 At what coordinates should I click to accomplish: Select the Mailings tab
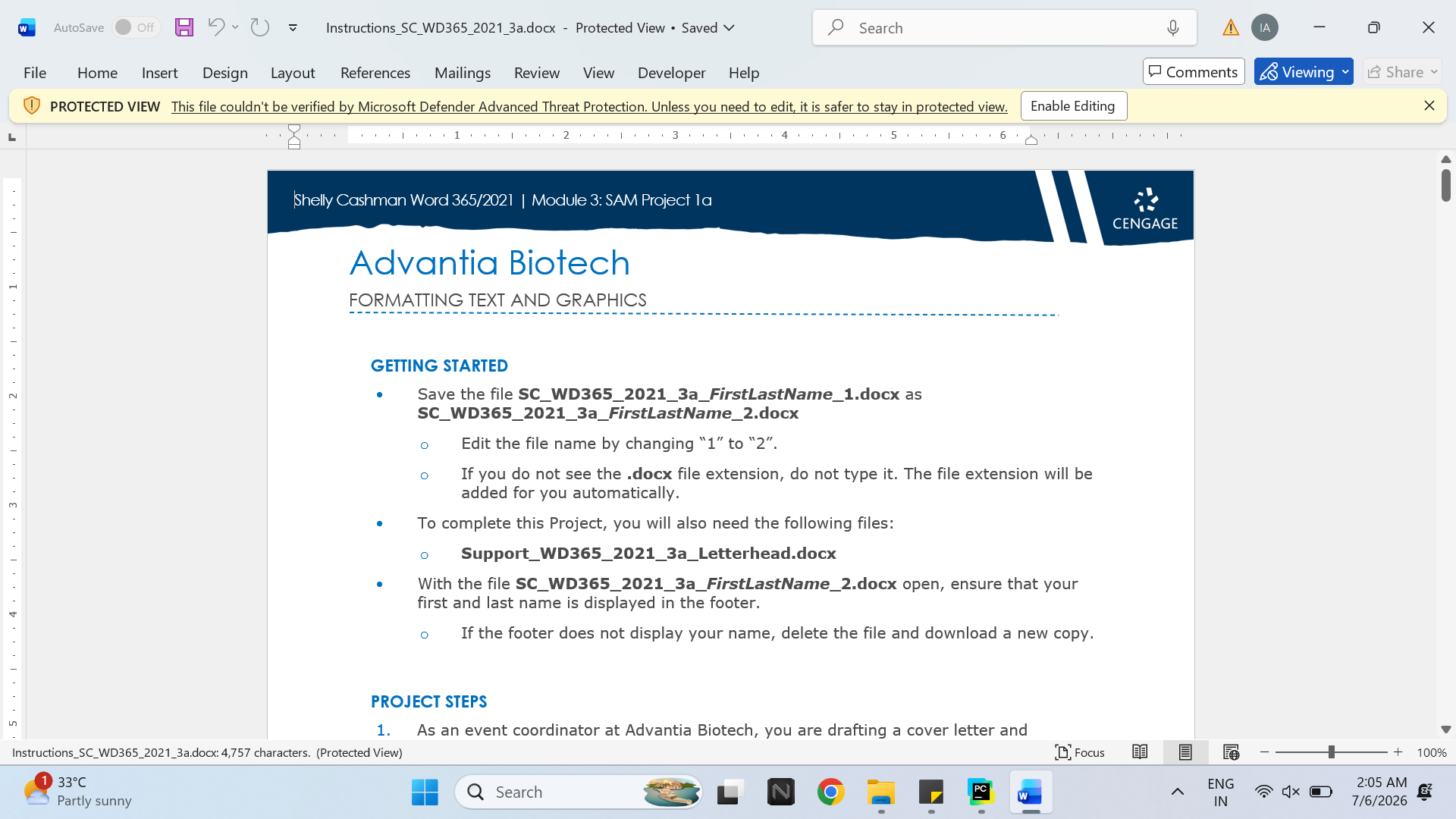click(x=463, y=73)
